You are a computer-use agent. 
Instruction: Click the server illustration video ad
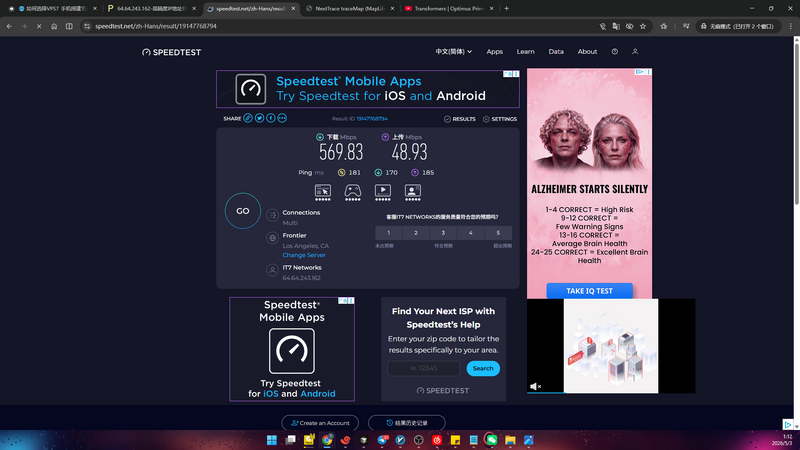611,346
